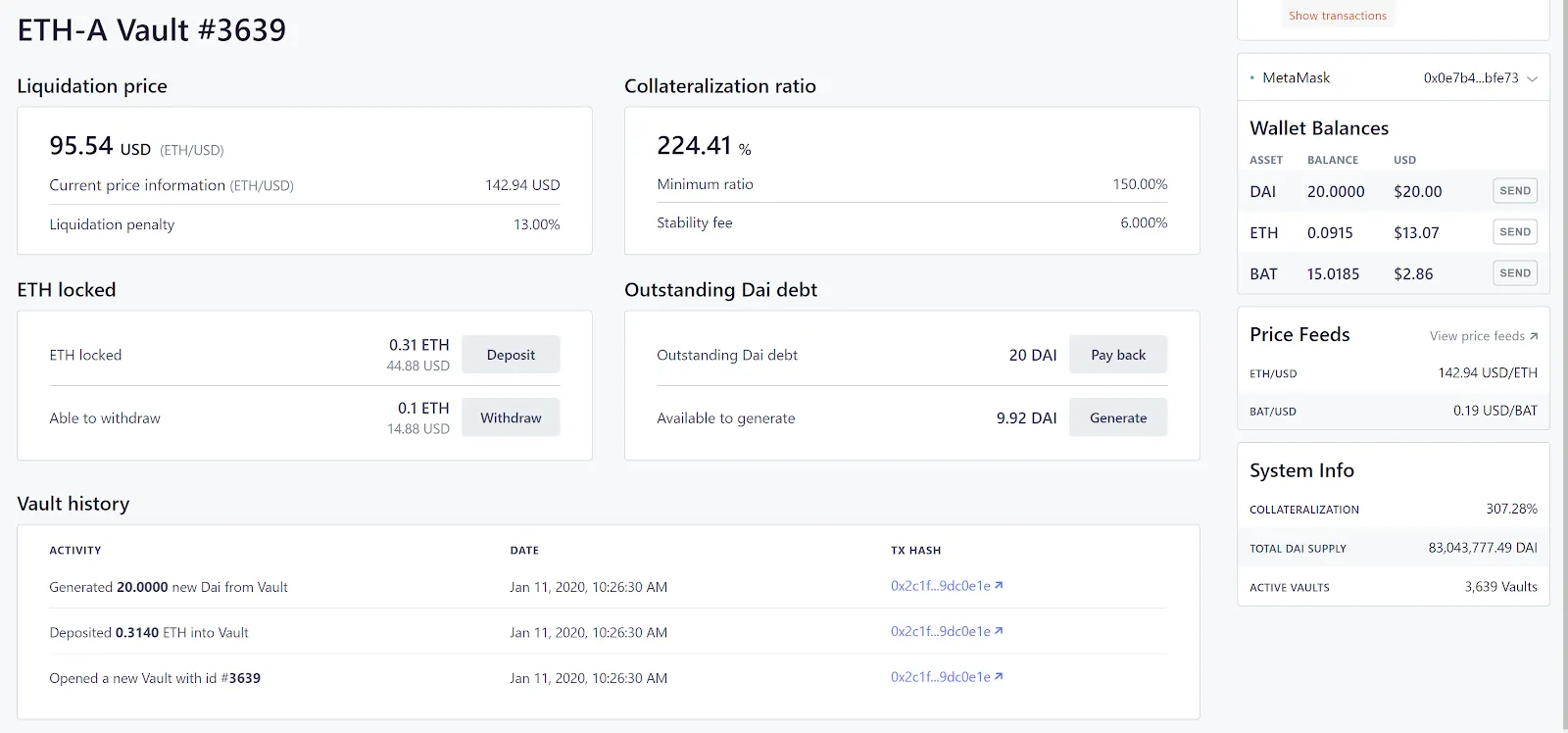This screenshot has width=1568, height=733.
Task: Open tx hash link for Generated Dai
Action: (940, 586)
